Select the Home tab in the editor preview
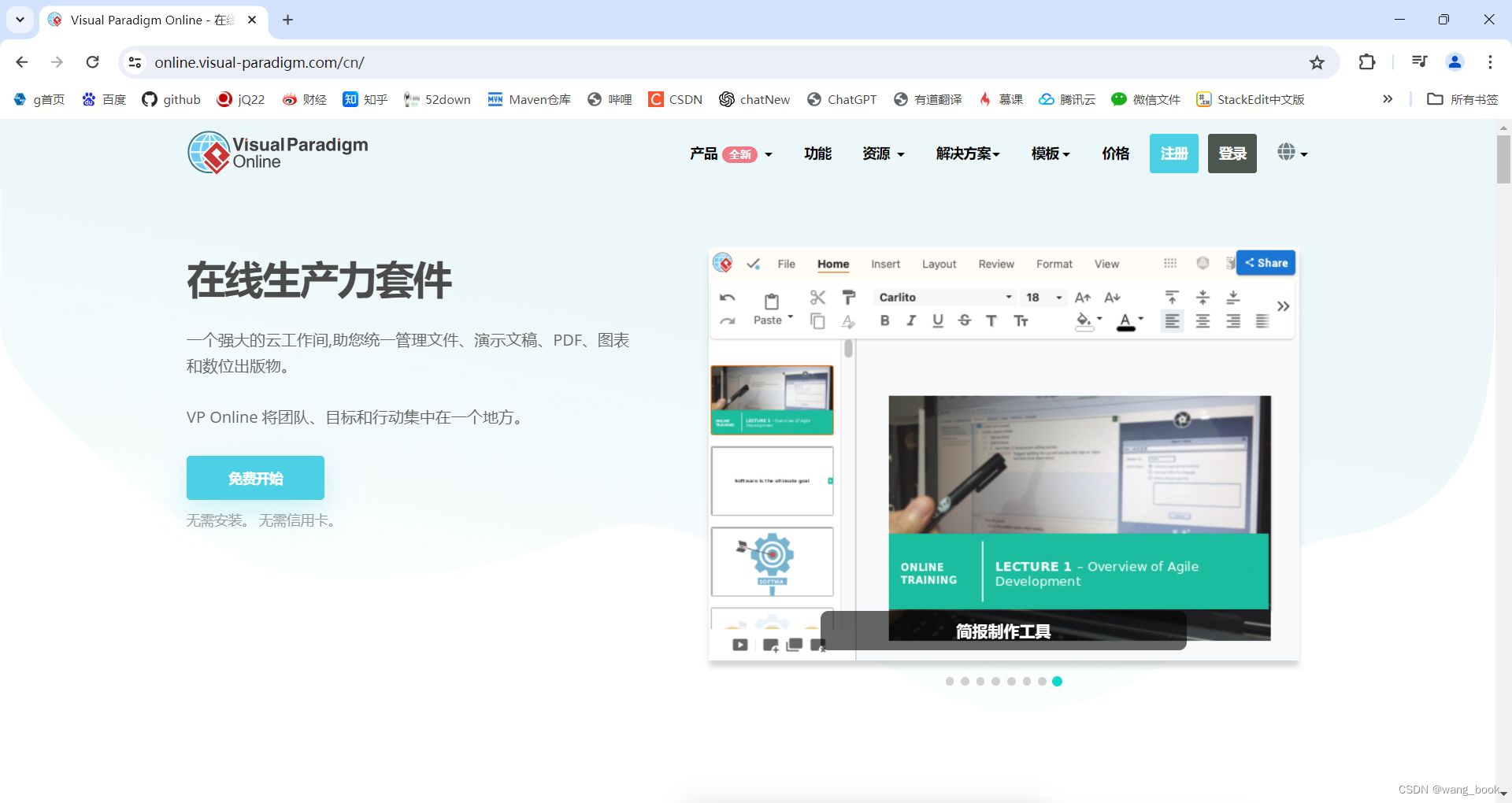Viewport: 1512px width, 803px height. click(x=832, y=265)
